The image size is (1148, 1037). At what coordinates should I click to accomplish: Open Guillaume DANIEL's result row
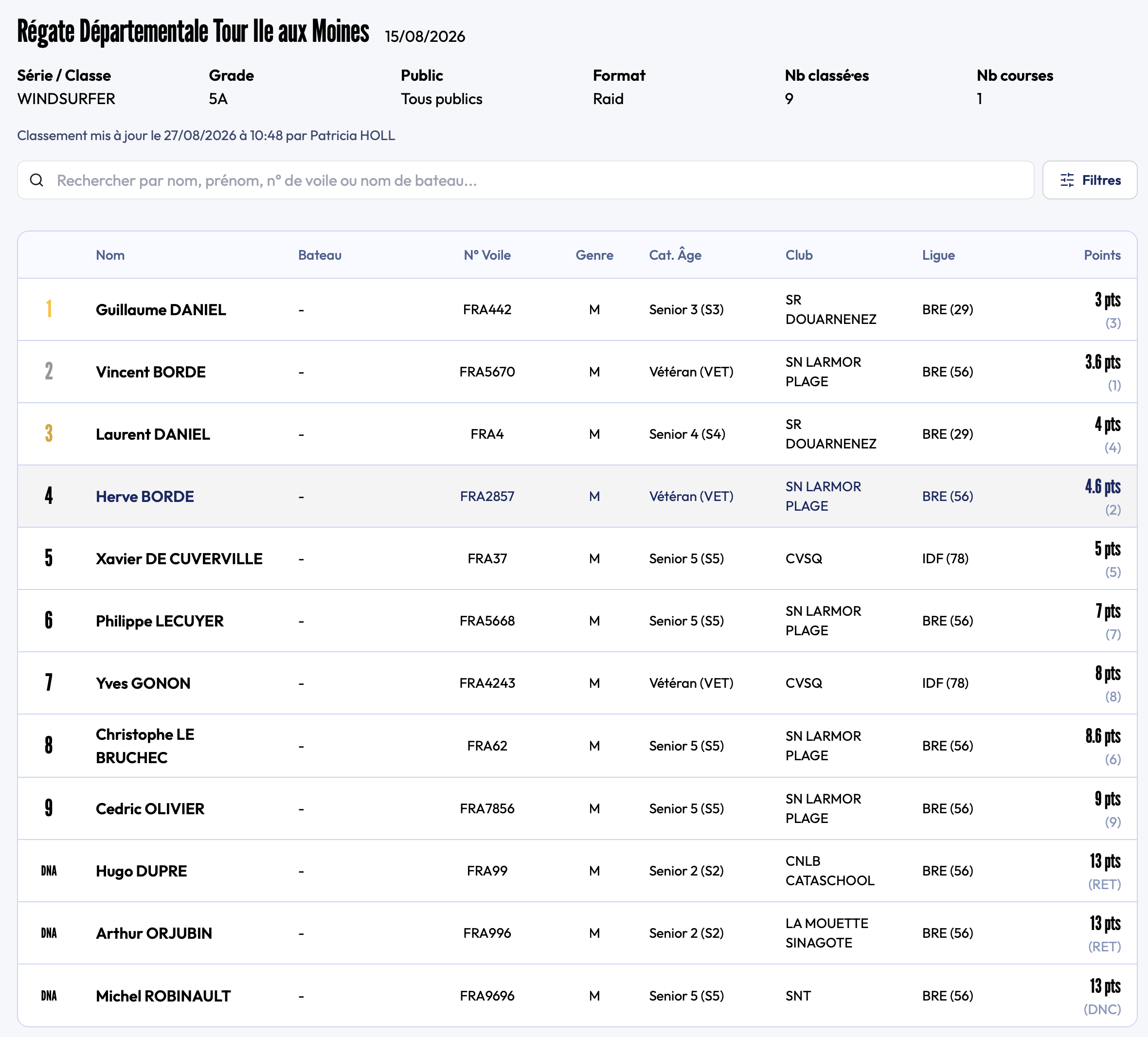tap(577, 309)
